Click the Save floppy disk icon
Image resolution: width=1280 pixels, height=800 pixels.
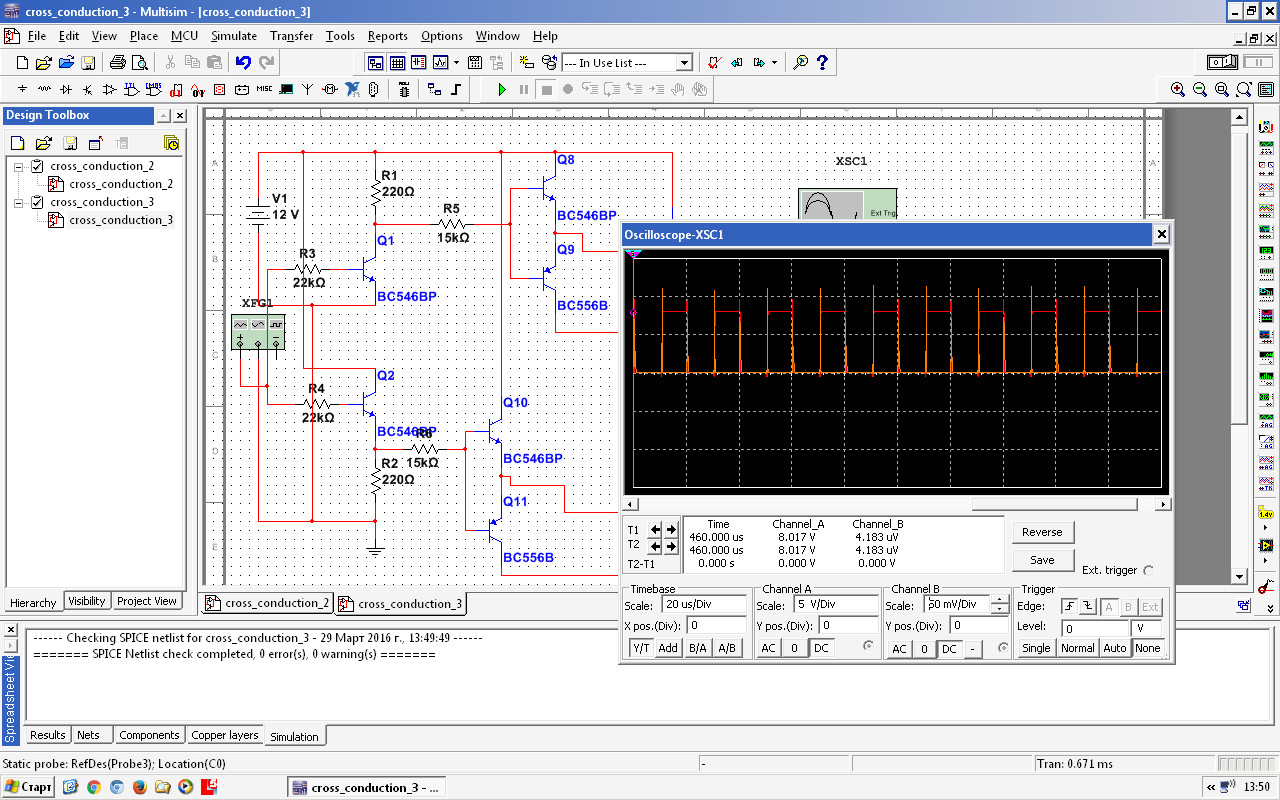pyautogui.click(x=88, y=62)
